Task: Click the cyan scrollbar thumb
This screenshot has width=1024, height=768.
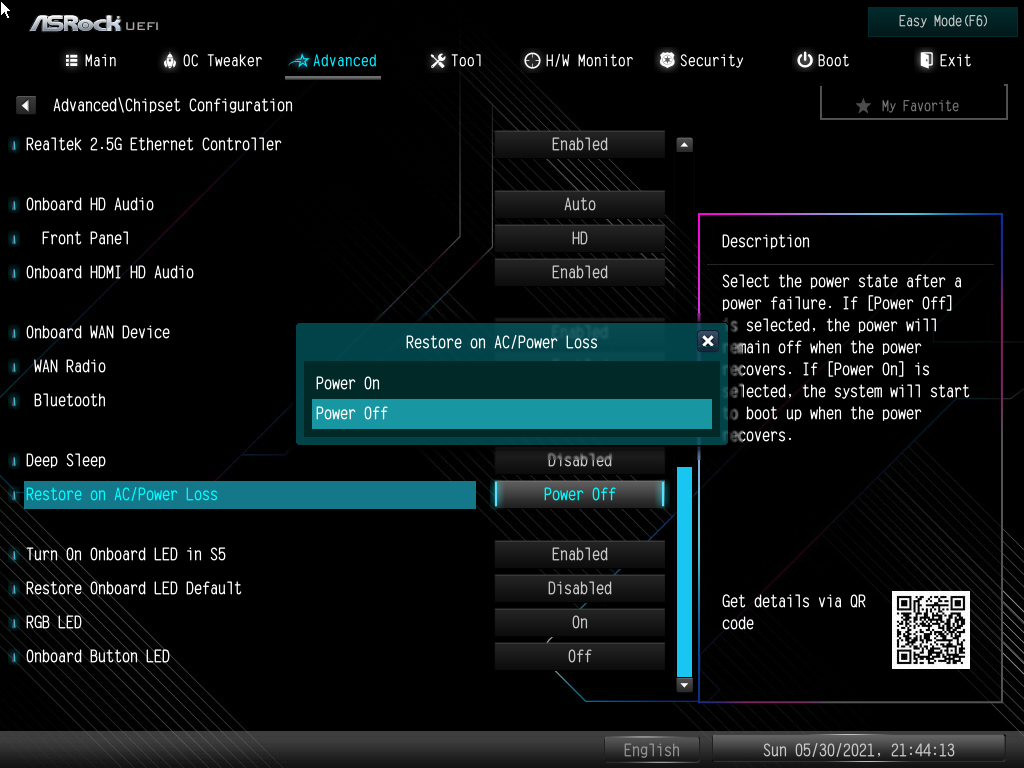Action: [684, 571]
